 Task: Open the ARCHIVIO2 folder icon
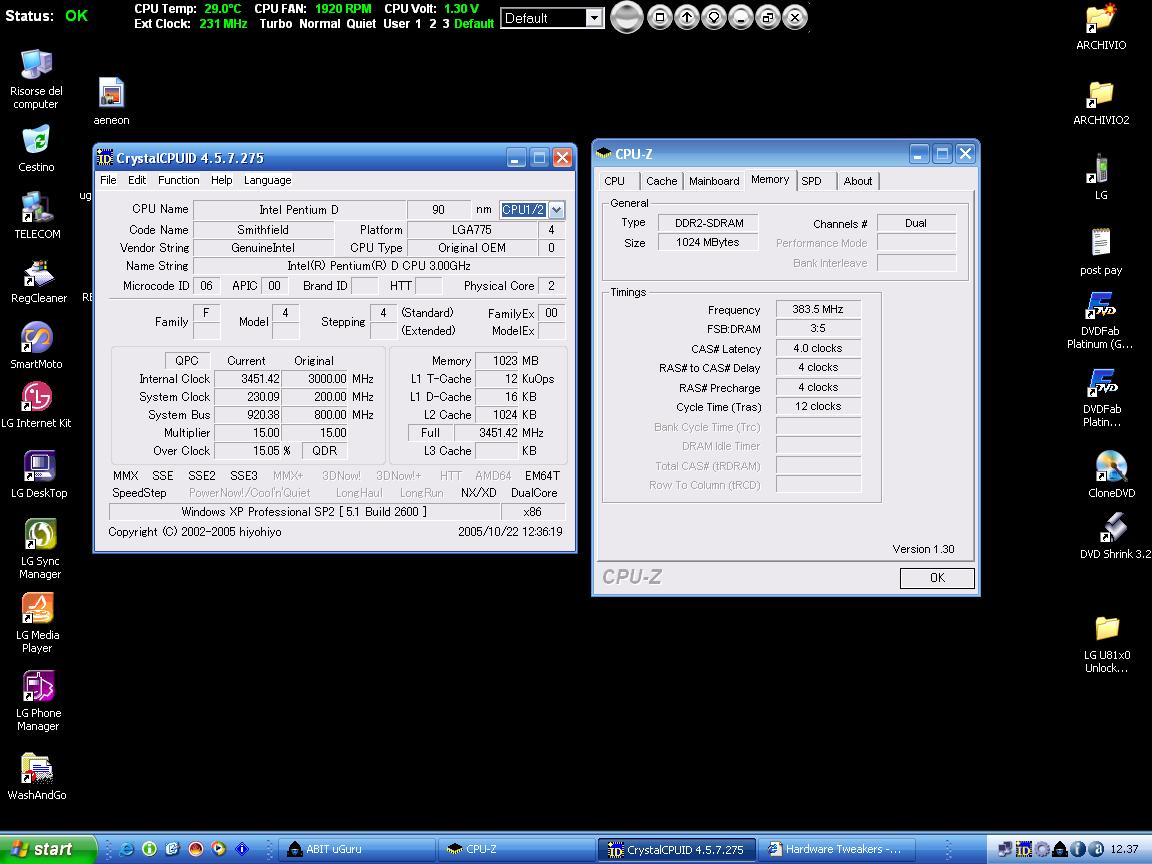tap(1101, 103)
